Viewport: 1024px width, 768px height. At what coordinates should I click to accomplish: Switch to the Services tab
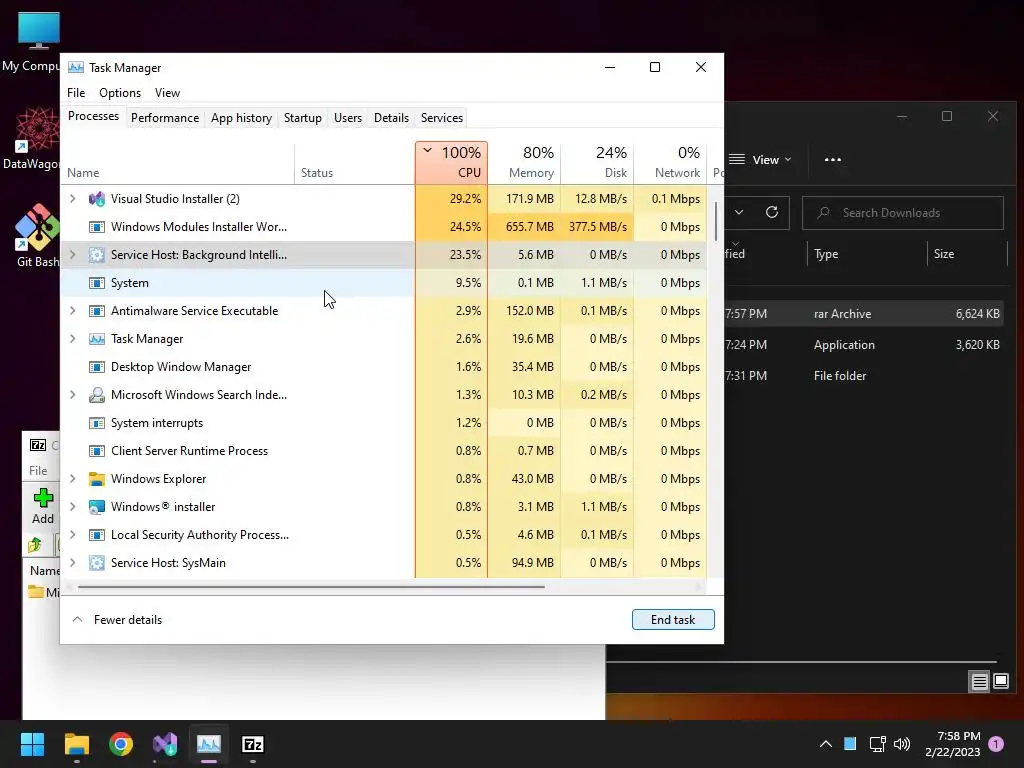tap(441, 118)
